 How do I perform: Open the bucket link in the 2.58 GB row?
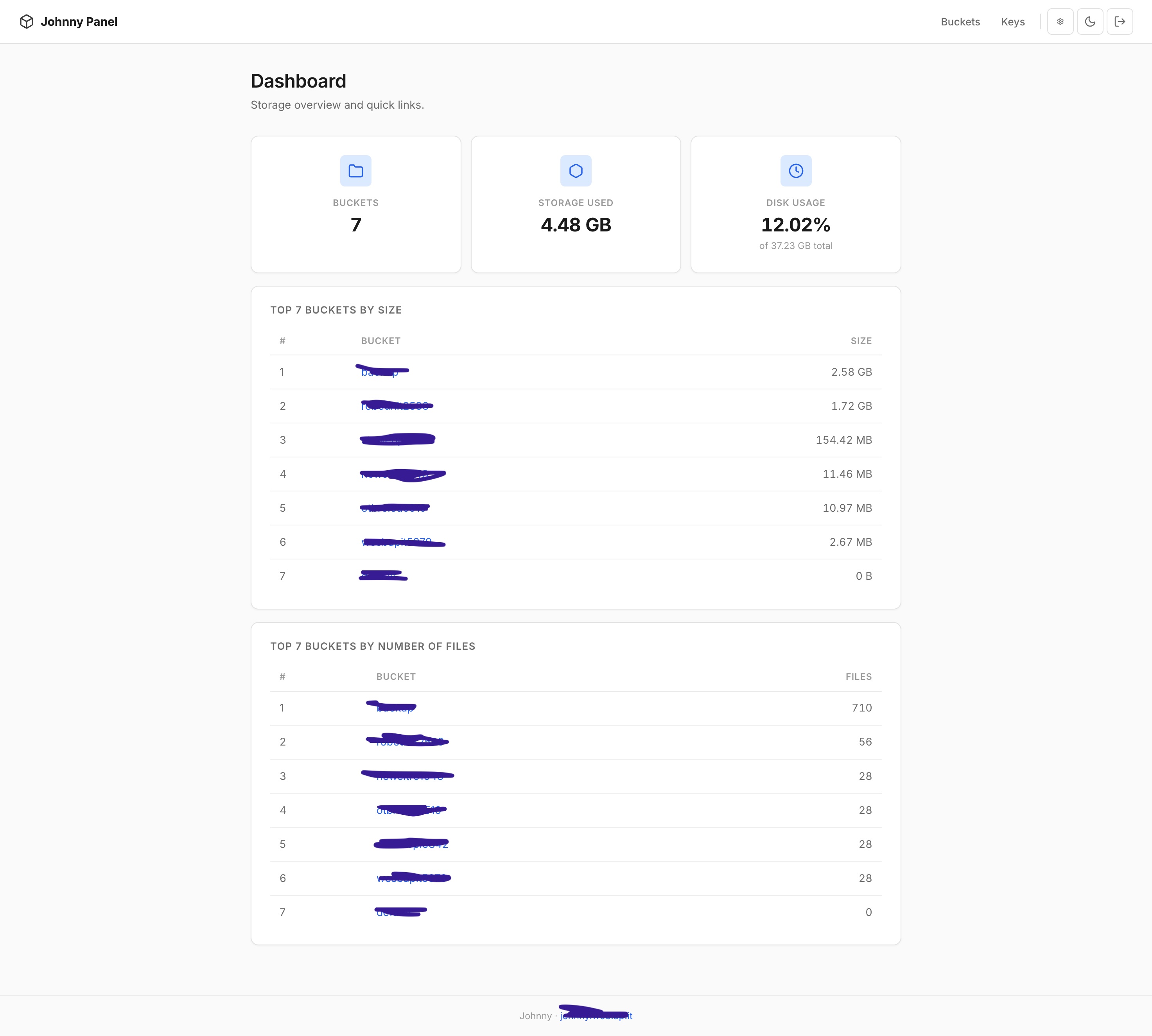[380, 372]
